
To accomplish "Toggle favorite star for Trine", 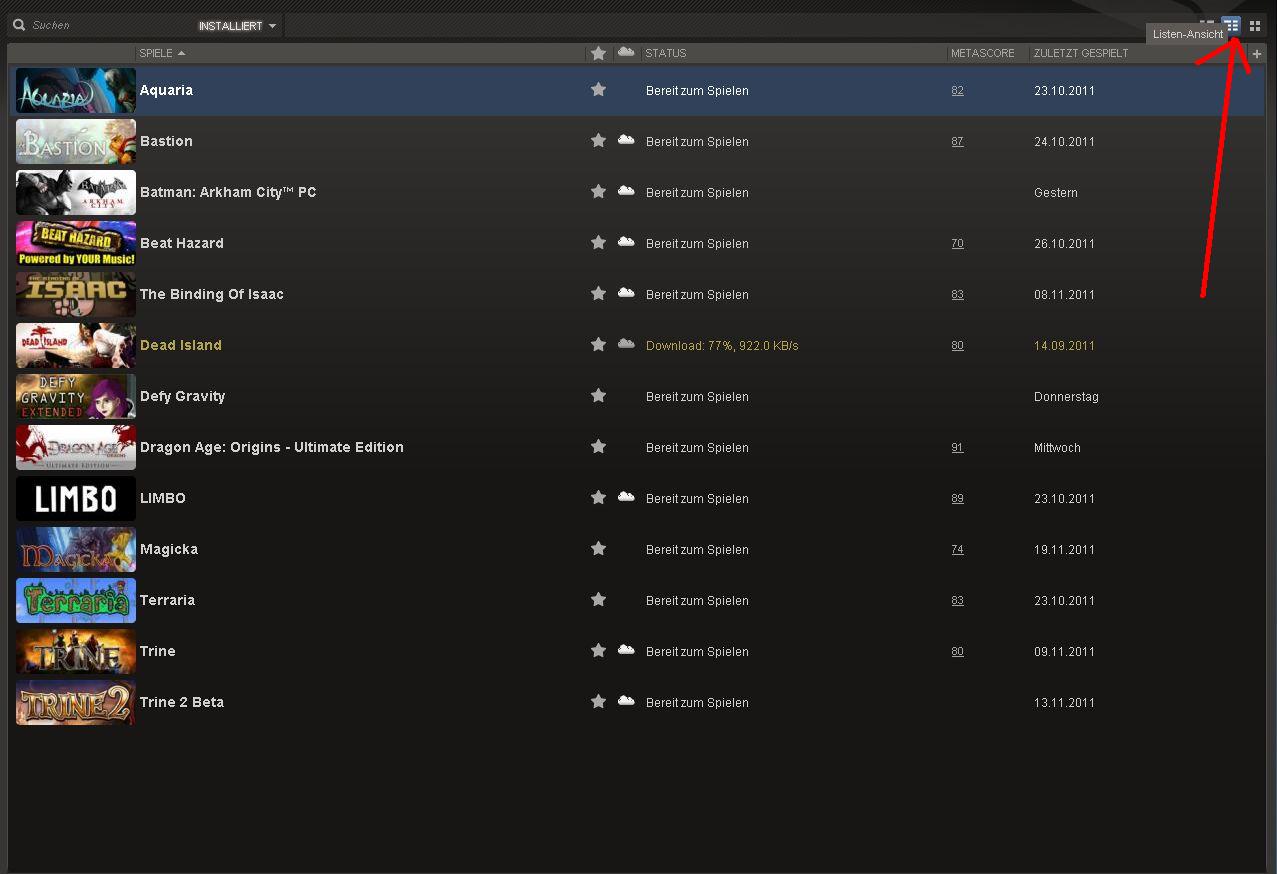I will [598, 651].
